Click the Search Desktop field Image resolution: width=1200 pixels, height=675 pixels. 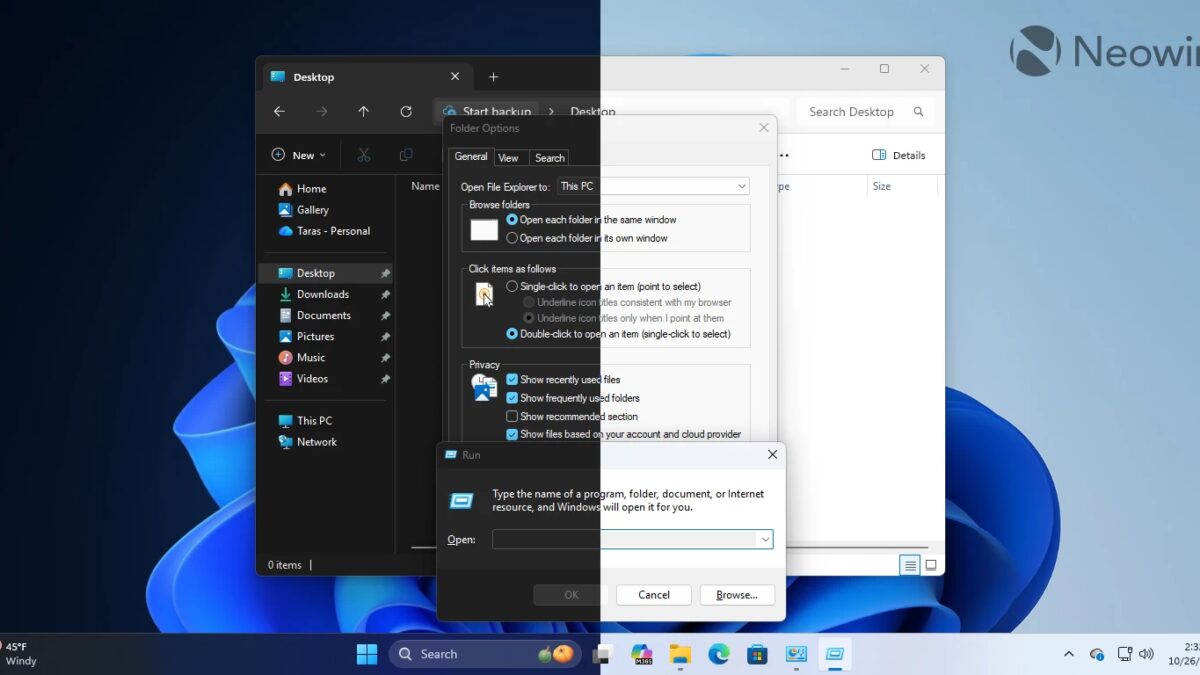(866, 112)
